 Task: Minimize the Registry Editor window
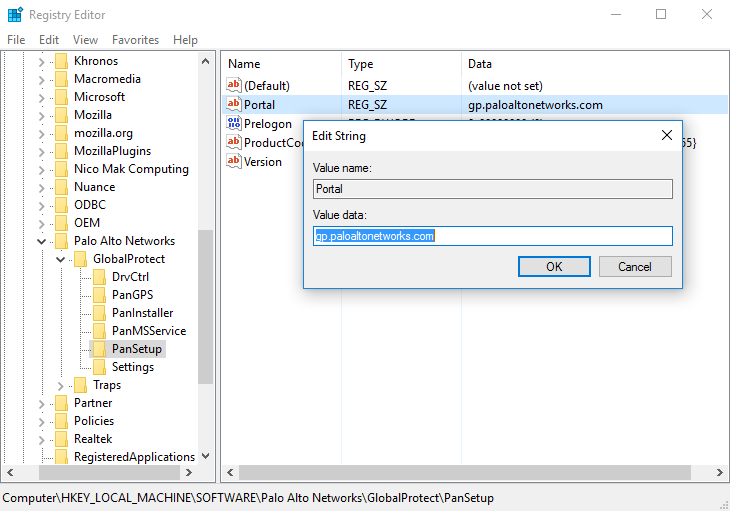tap(616, 14)
